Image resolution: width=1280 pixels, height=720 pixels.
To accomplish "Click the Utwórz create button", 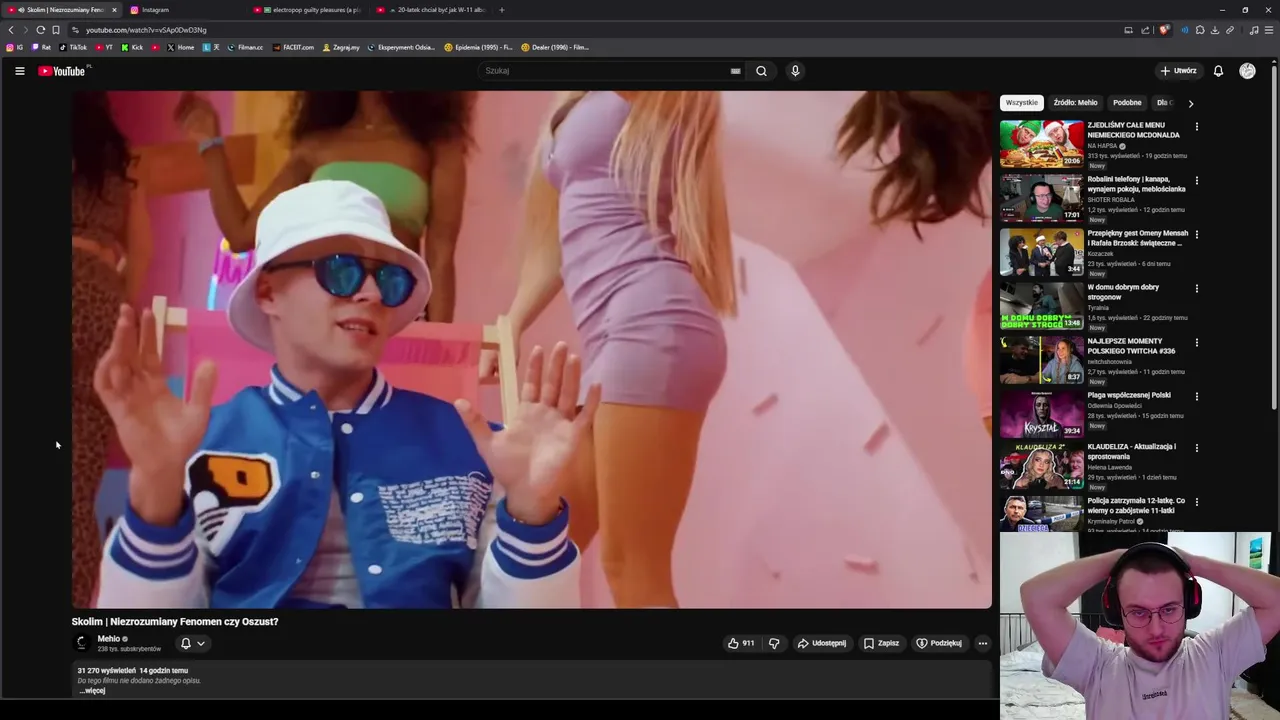I will point(1178,71).
